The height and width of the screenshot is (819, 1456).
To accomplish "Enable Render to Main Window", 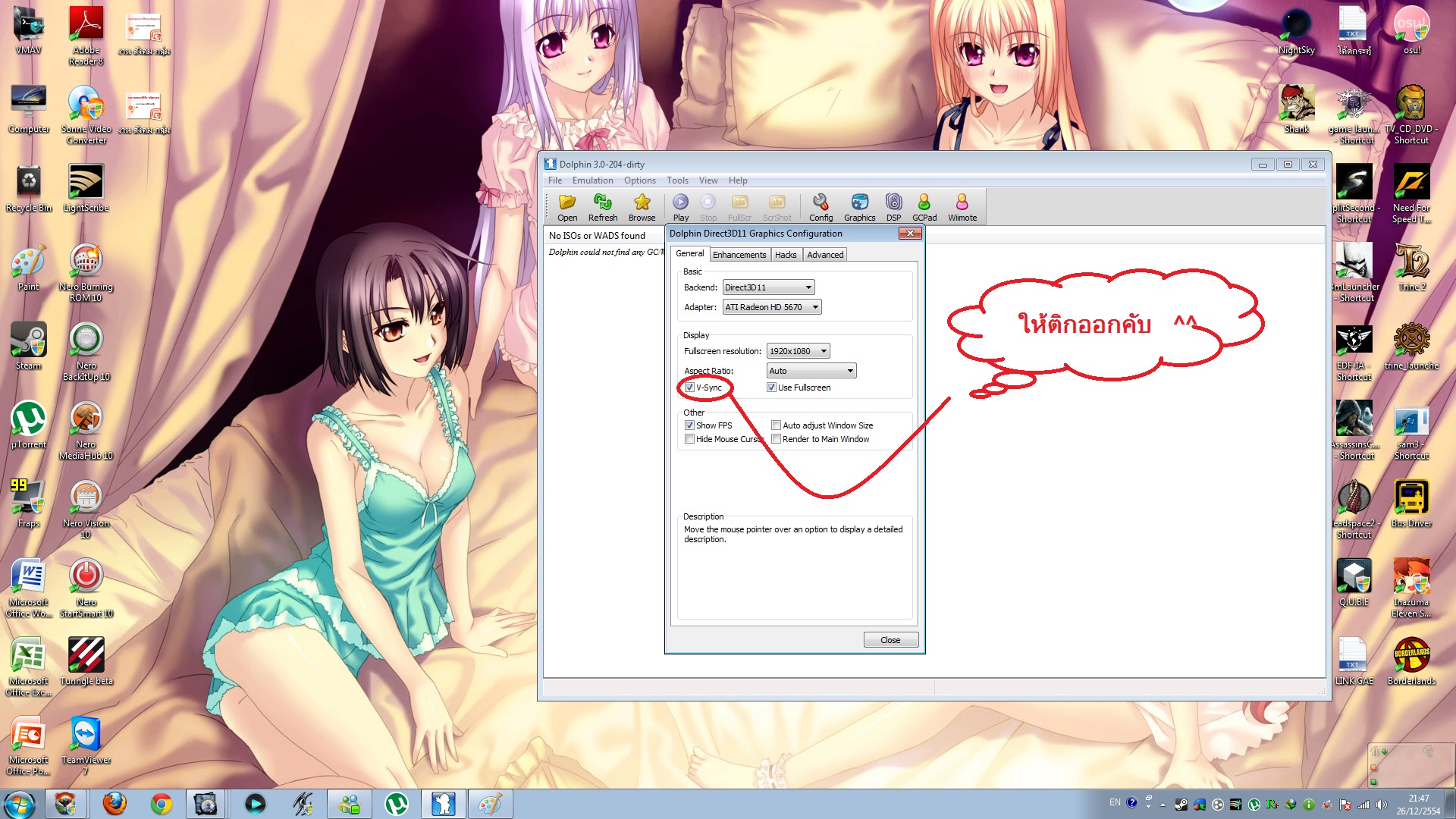I will (776, 439).
